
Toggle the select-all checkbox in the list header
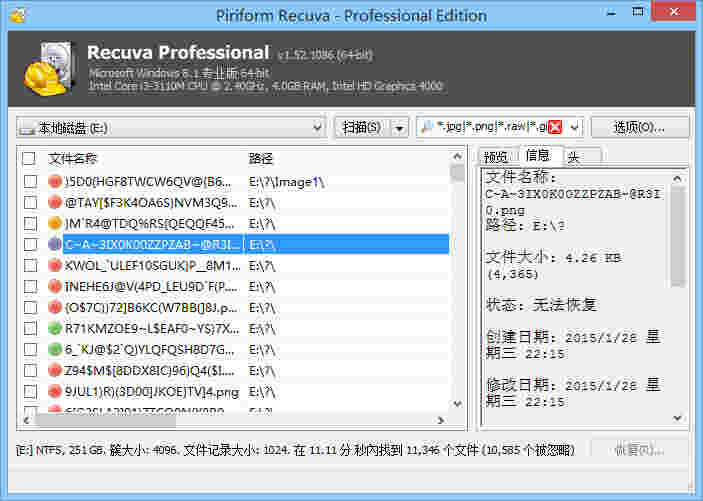pos(29,158)
